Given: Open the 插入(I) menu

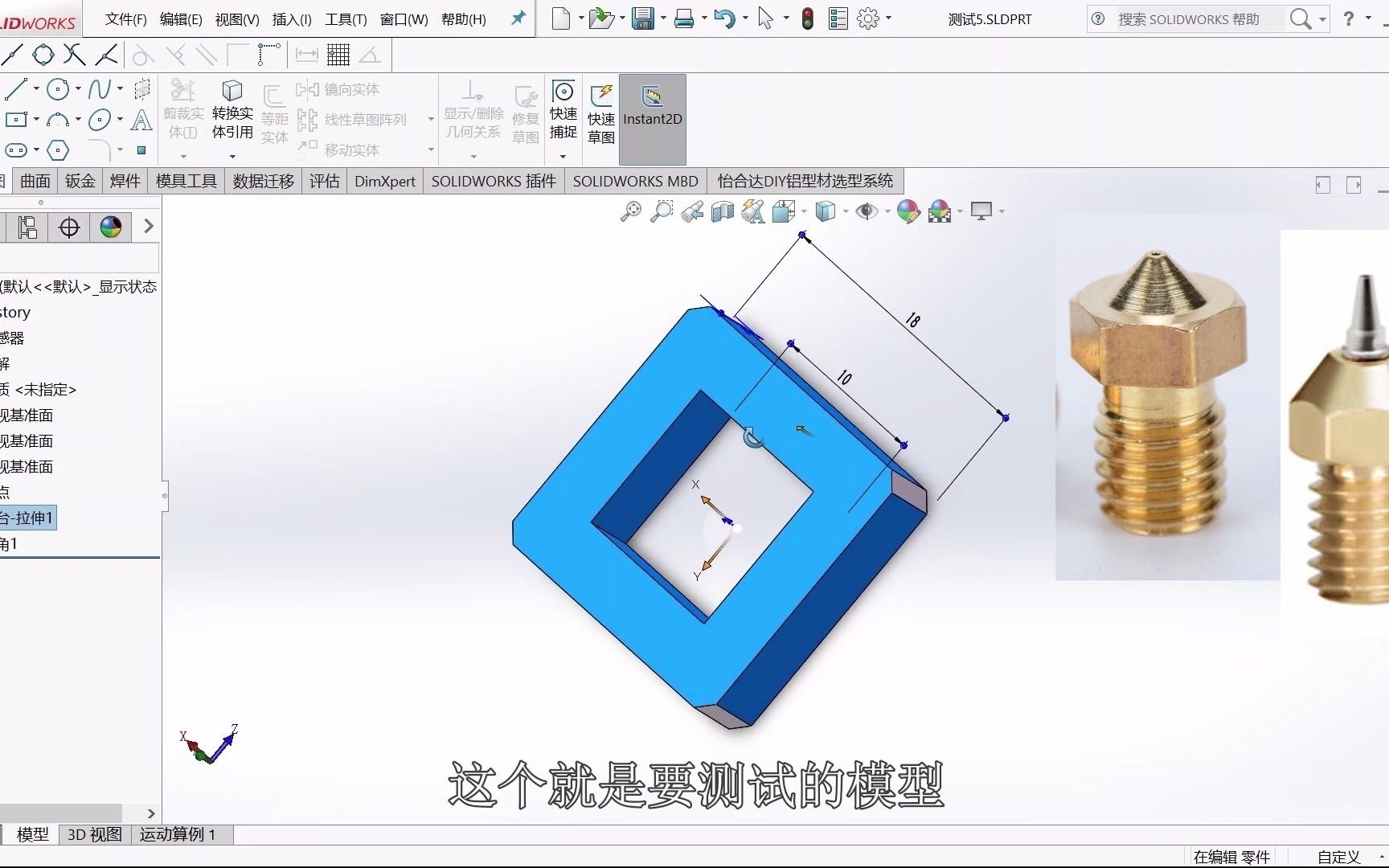Looking at the screenshot, I should (291, 19).
